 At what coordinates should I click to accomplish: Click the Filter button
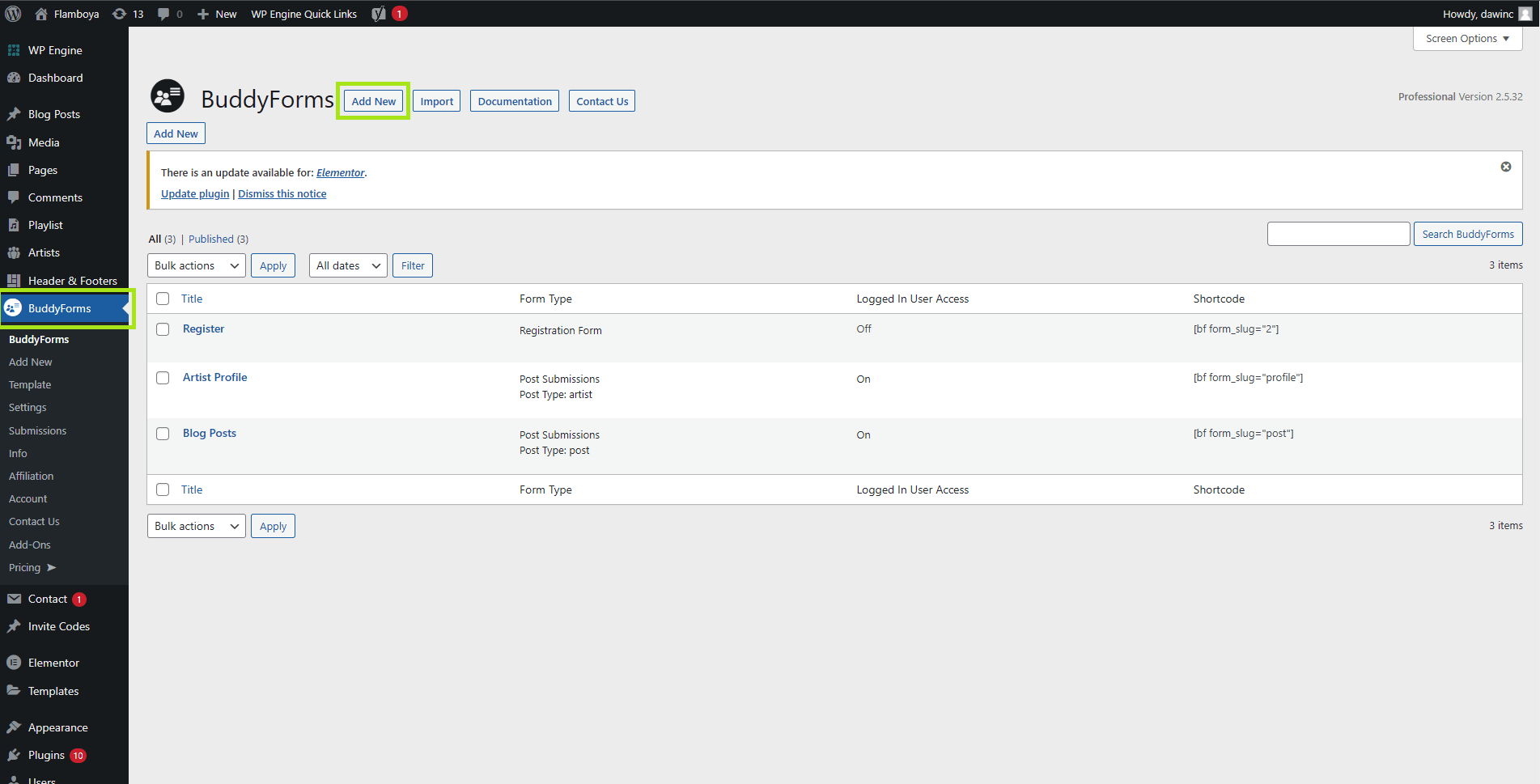pyautogui.click(x=413, y=265)
